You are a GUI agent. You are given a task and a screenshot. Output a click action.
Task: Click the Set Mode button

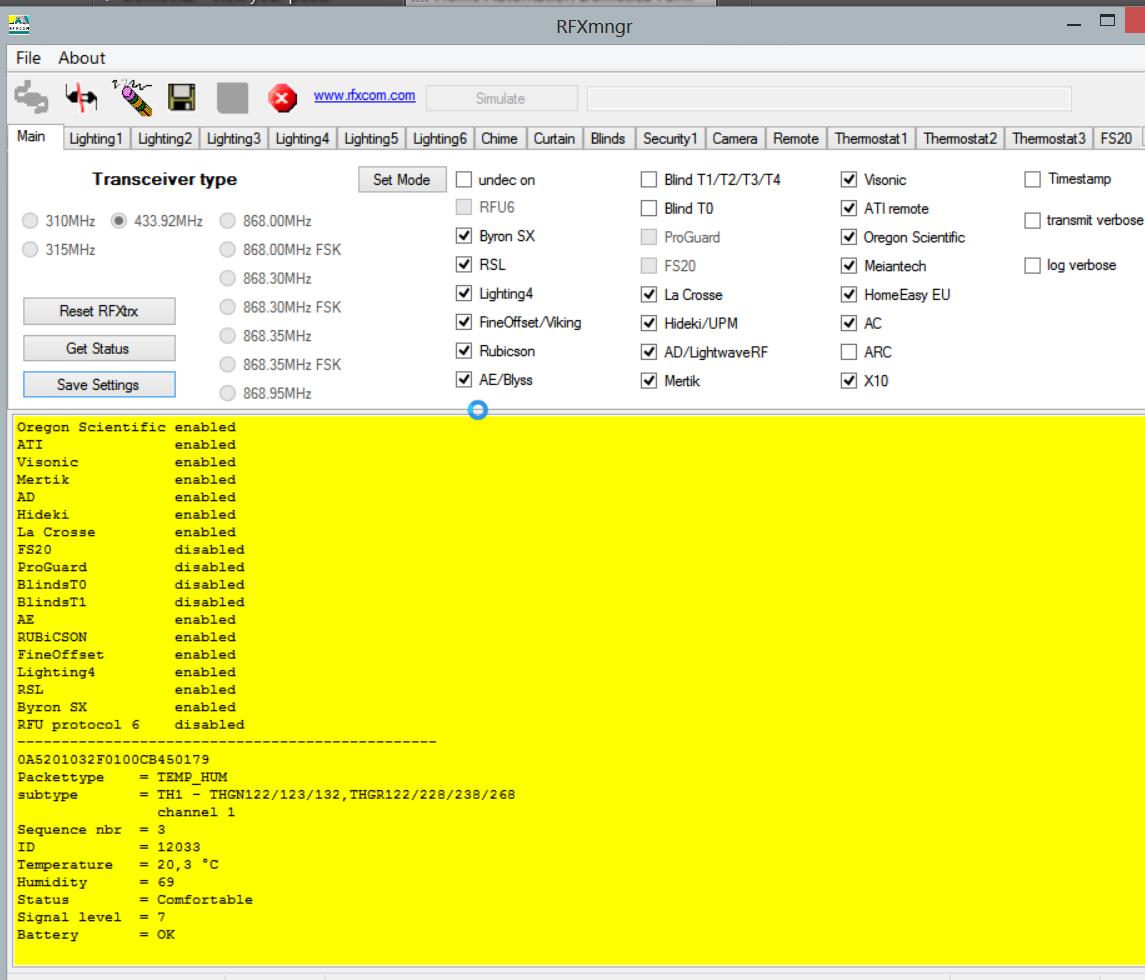(402, 180)
